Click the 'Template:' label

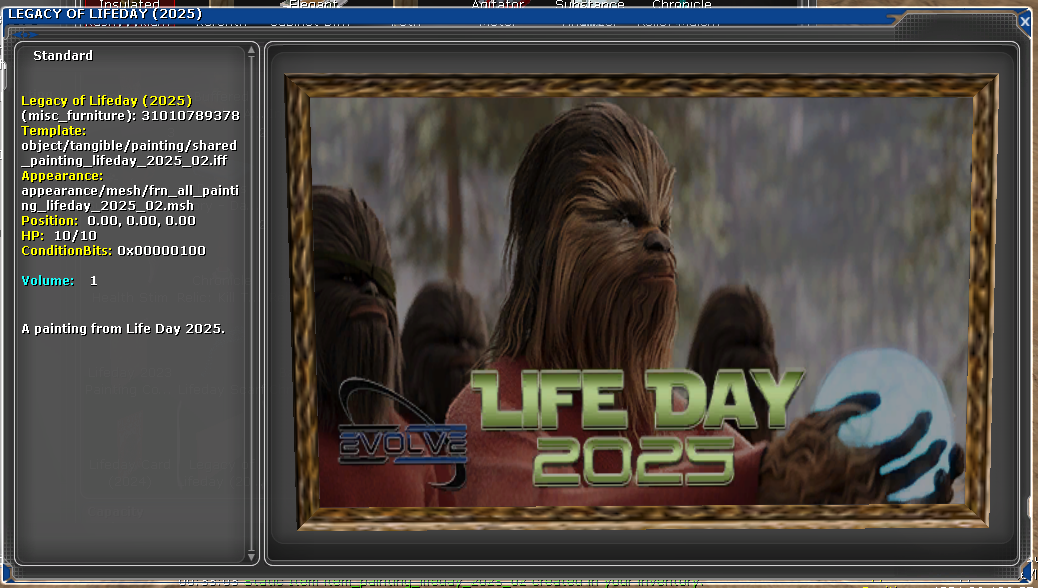click(x=54, y=130)
